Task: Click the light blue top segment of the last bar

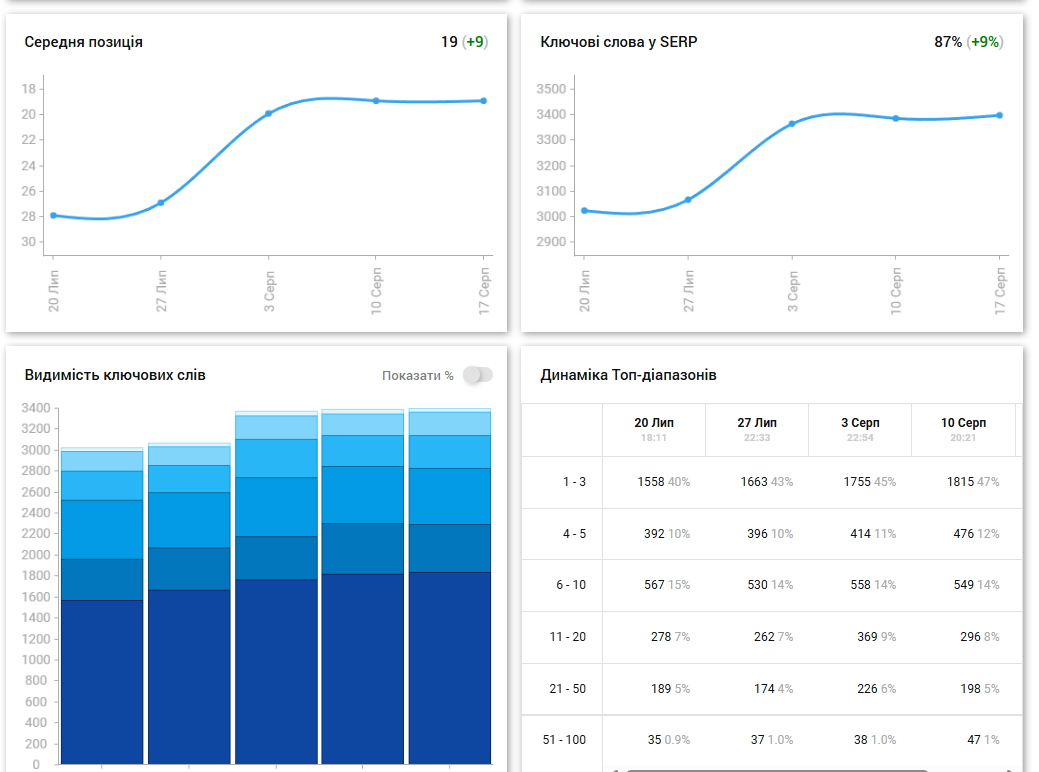Action: pos(450,423)
